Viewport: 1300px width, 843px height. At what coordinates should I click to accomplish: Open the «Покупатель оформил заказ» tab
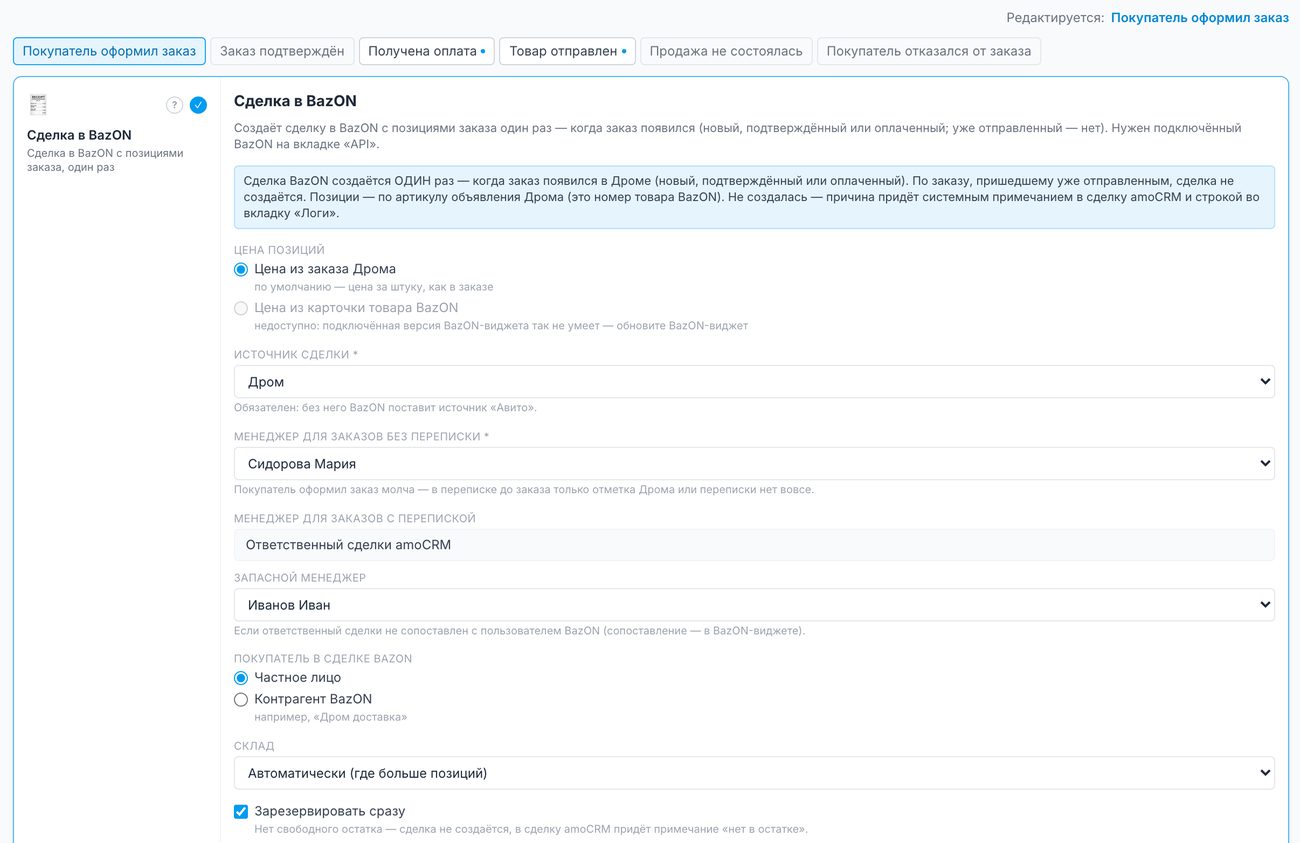tap(109, 51)
